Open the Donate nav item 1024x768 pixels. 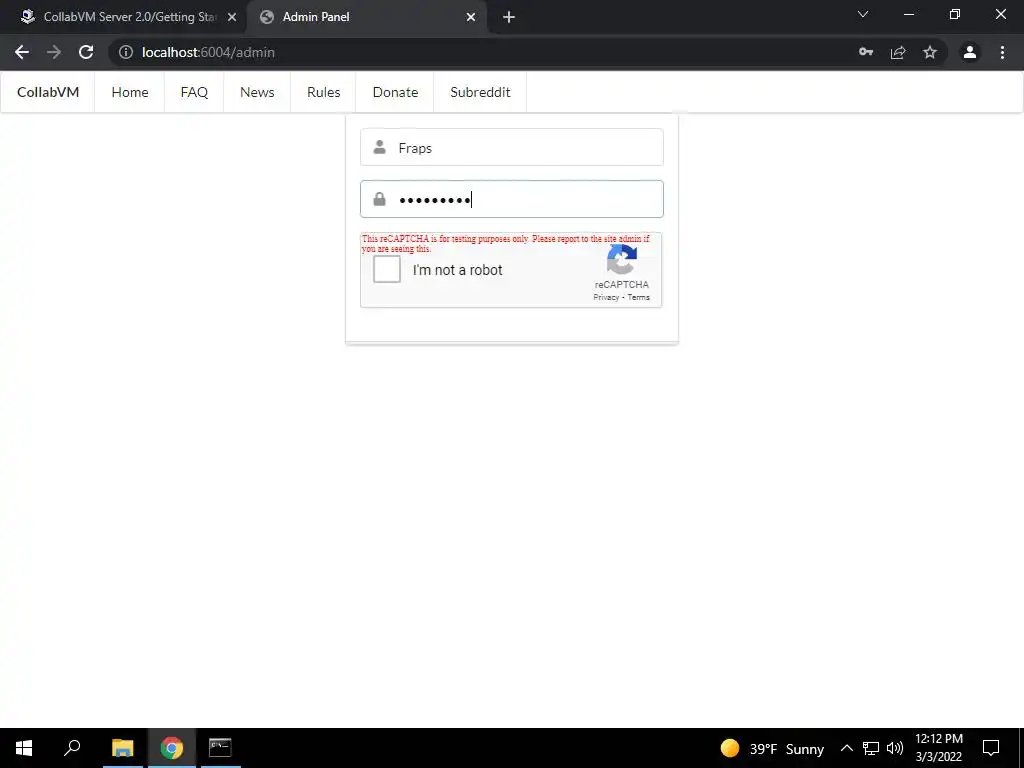(395, 92)
